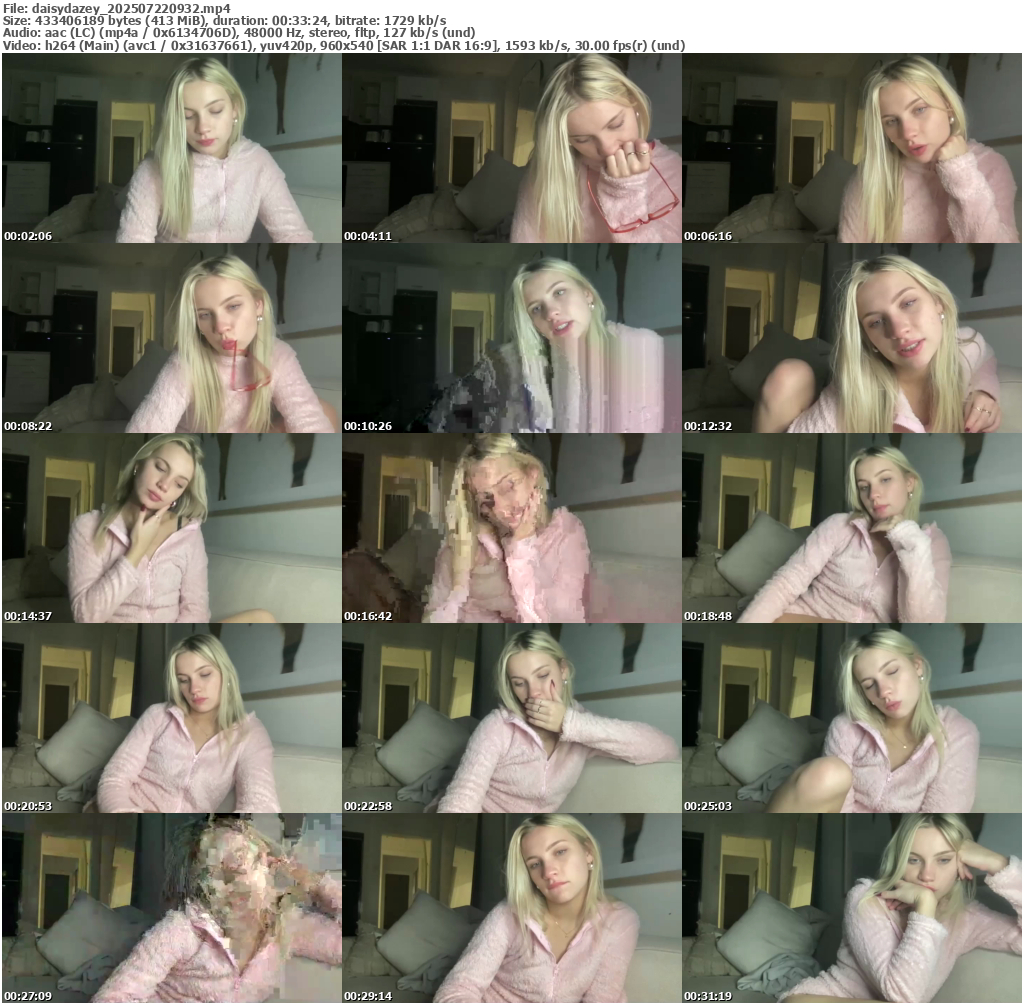Pick the pixelated thumbnail marked 00:16:42
Image resolution: width=1024 pixels, height=1003 pixels.
[511, 528]
